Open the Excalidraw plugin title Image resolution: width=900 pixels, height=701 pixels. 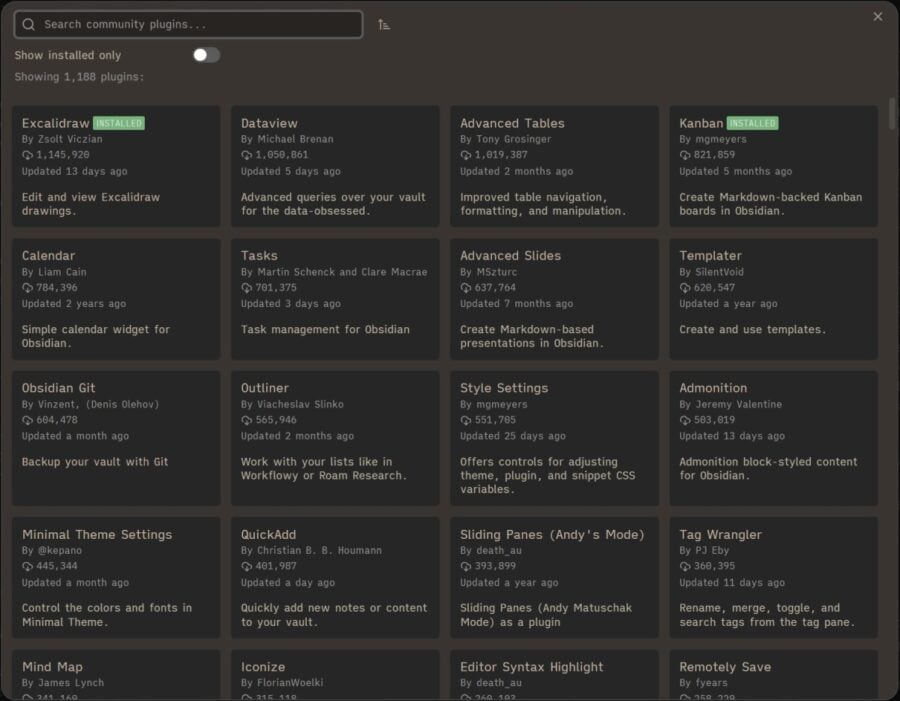point(56,123)
